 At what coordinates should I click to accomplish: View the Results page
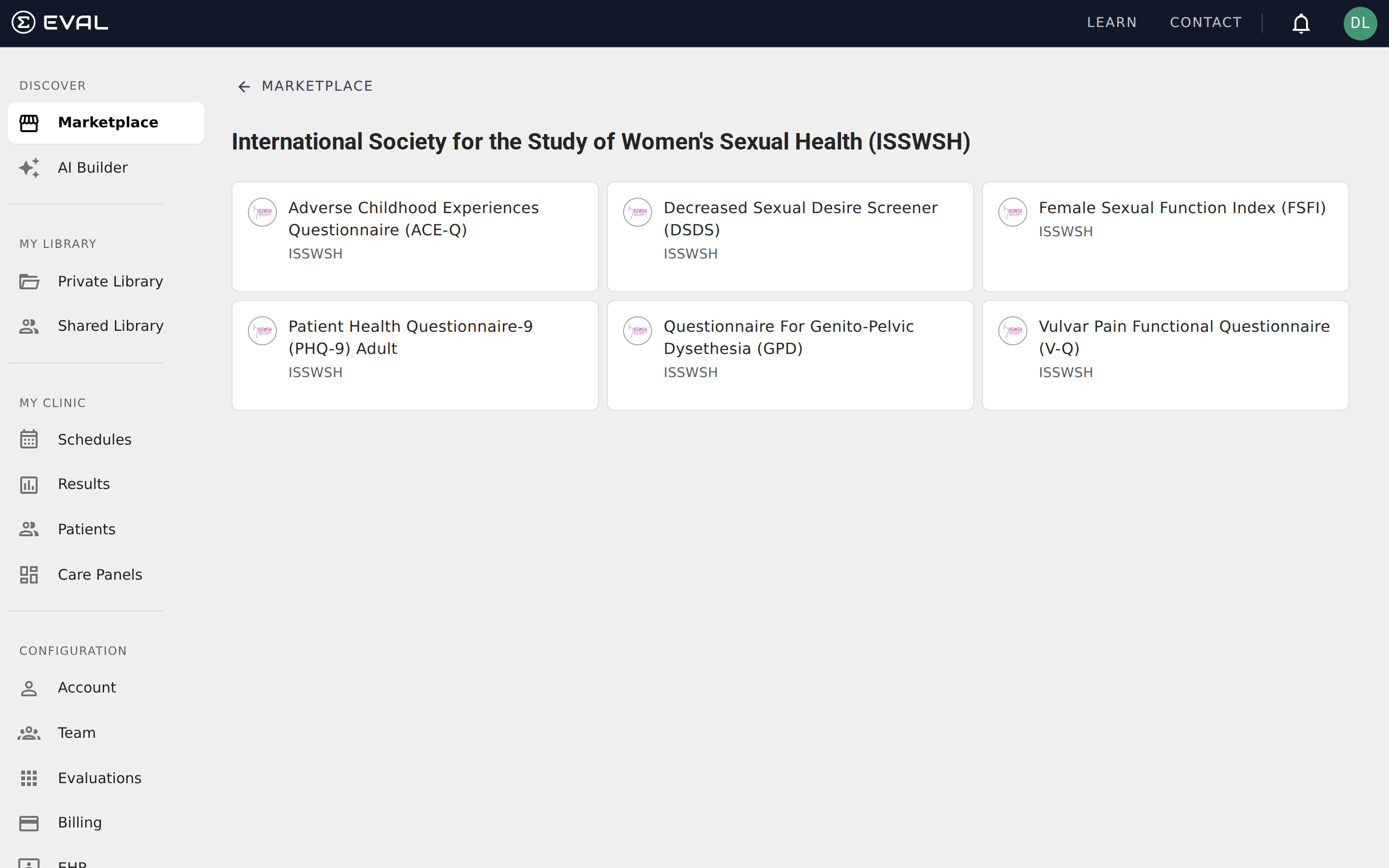point(83,485)
